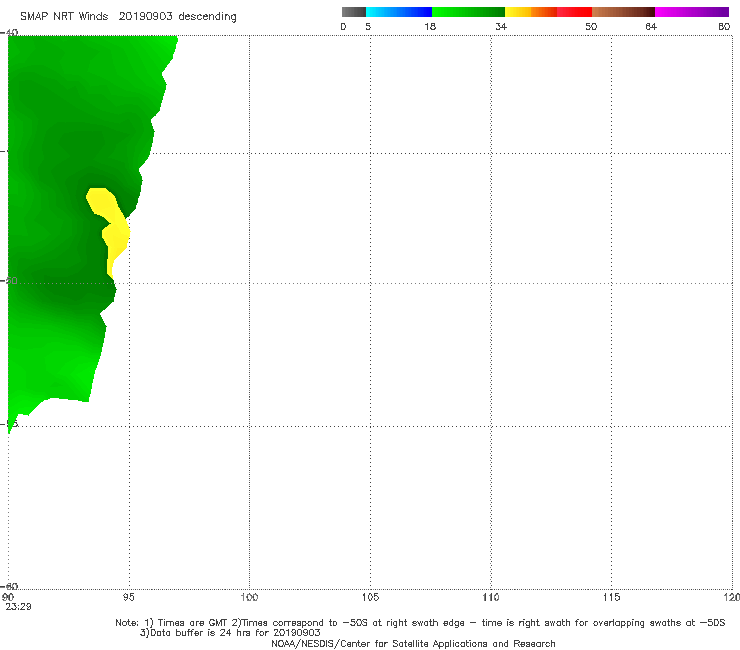The height and width of the screenshot is (650, 740).
Task: Click the longitude axis label '115'
Action: click(612, 597)
